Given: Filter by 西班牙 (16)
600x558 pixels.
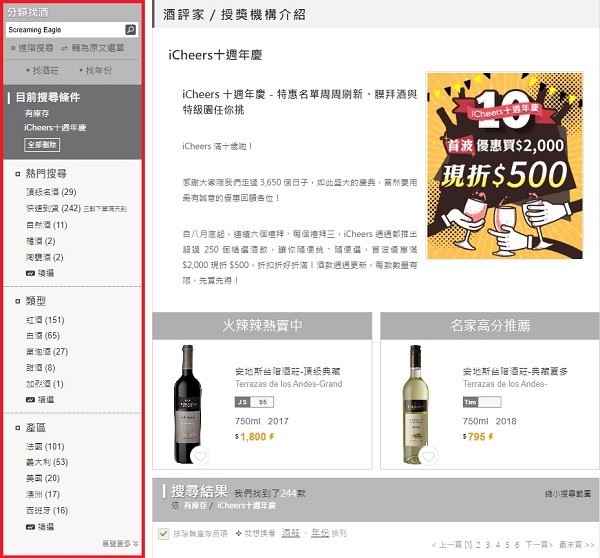Looking at the screenshot, I should pos(47,511).
